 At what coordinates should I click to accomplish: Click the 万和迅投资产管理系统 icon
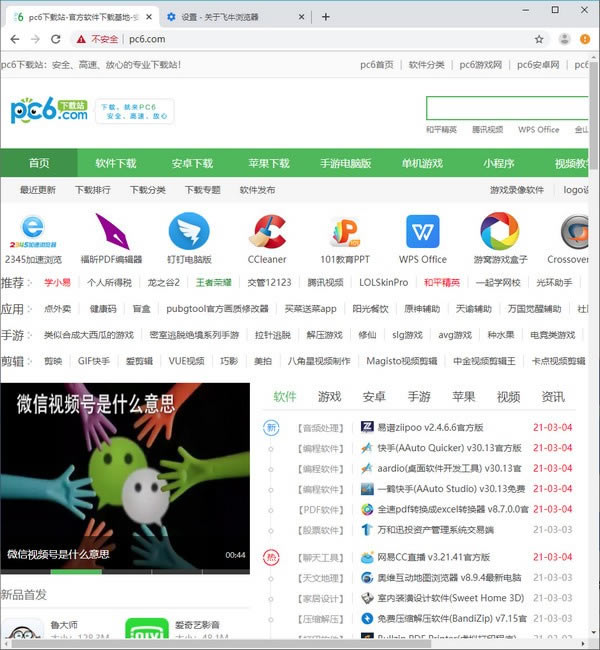point(367,530)
